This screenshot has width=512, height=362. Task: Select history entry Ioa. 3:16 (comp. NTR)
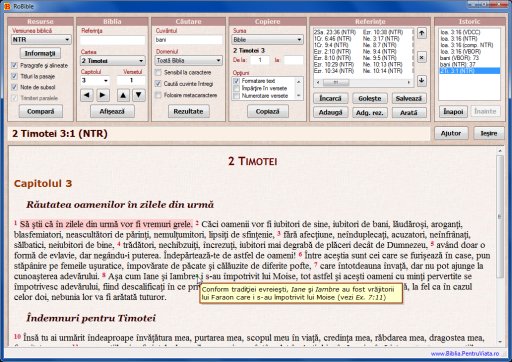466,45
